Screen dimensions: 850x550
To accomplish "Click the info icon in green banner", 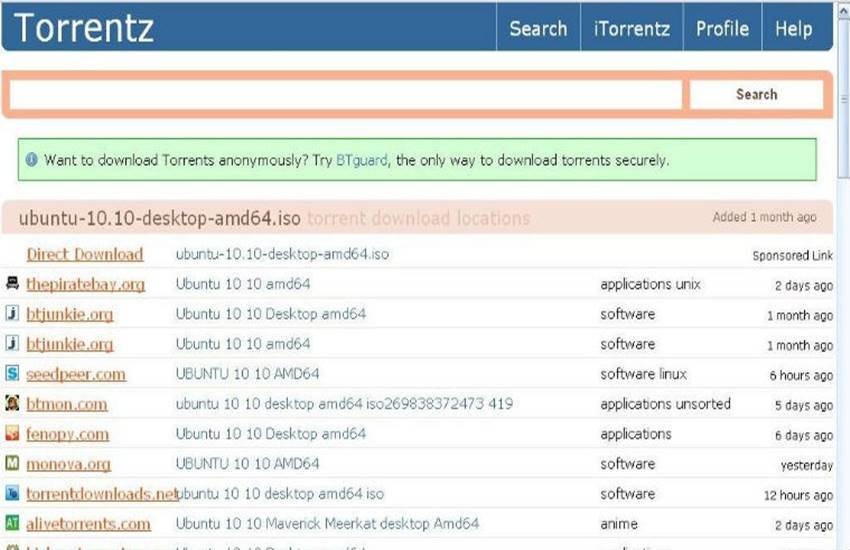I will click(x=32, y=160).
